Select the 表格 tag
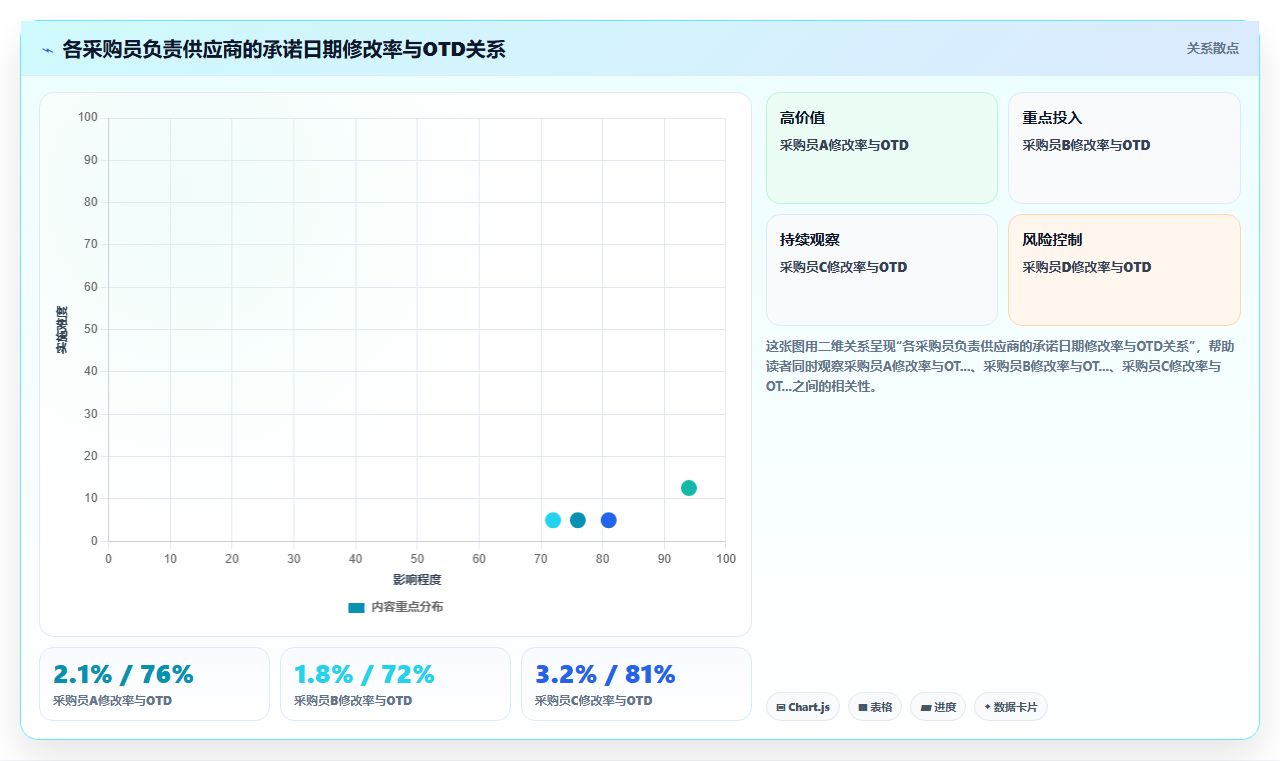This screenshot has height=761, width=1280. point(875,707)
